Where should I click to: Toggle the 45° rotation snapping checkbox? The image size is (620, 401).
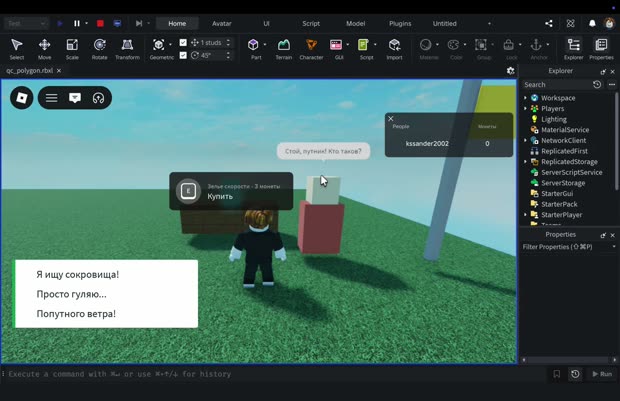coord(183,55)
